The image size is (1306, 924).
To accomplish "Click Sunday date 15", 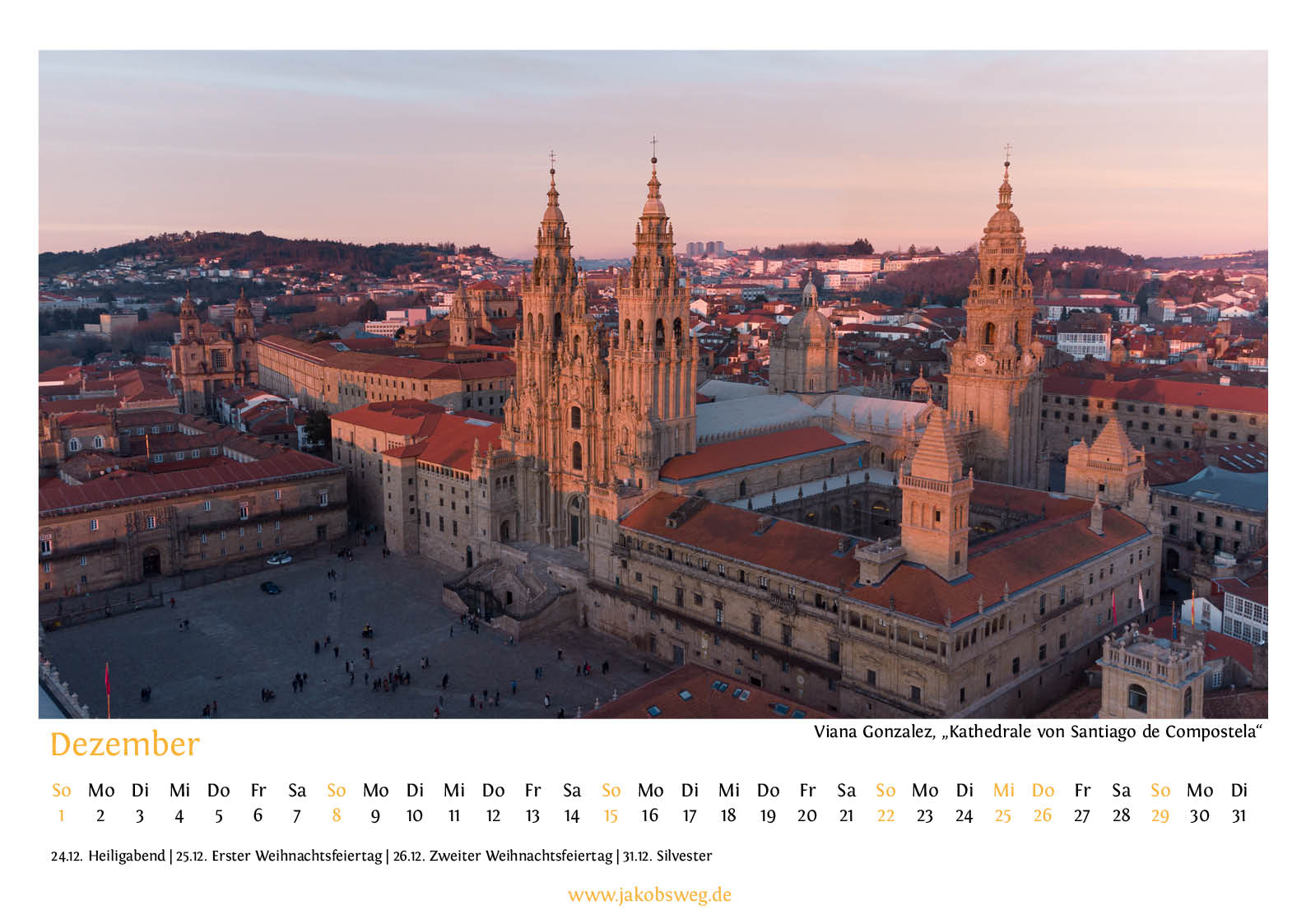I will click(611, 815).
